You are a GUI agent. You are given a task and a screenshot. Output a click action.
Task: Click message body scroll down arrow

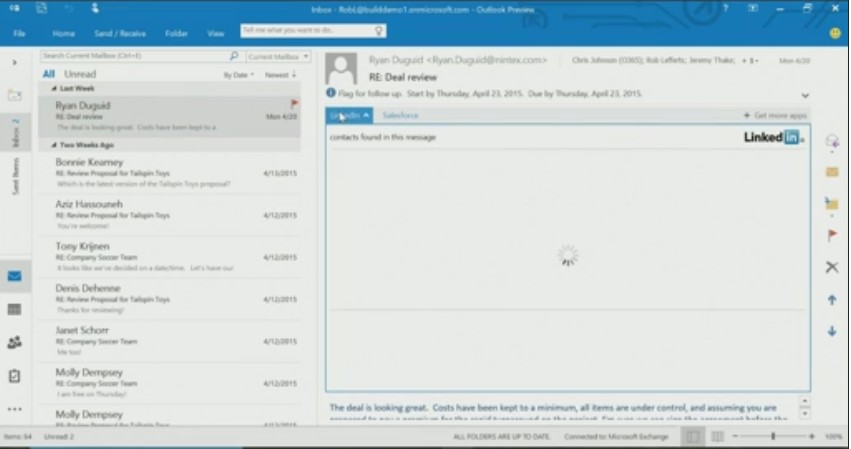pyautogui.click(x=805, y=414)
